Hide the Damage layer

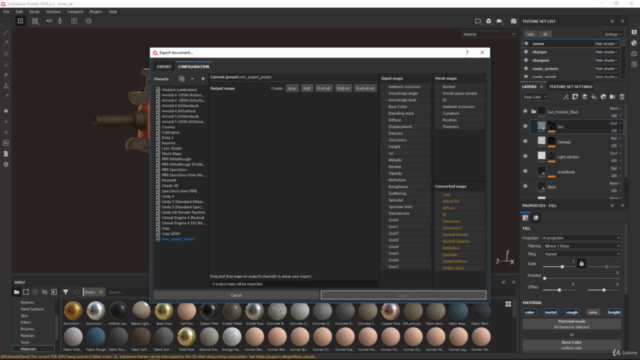coord(525,141)
